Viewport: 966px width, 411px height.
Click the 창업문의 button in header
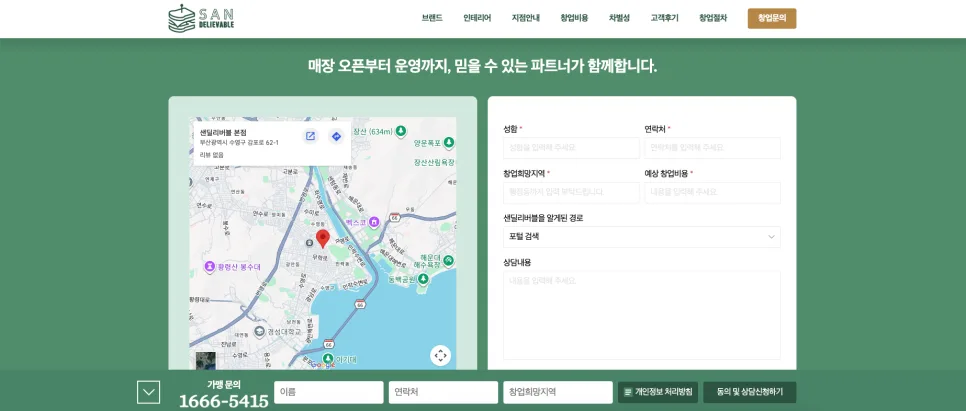click(x=772, y=18)
